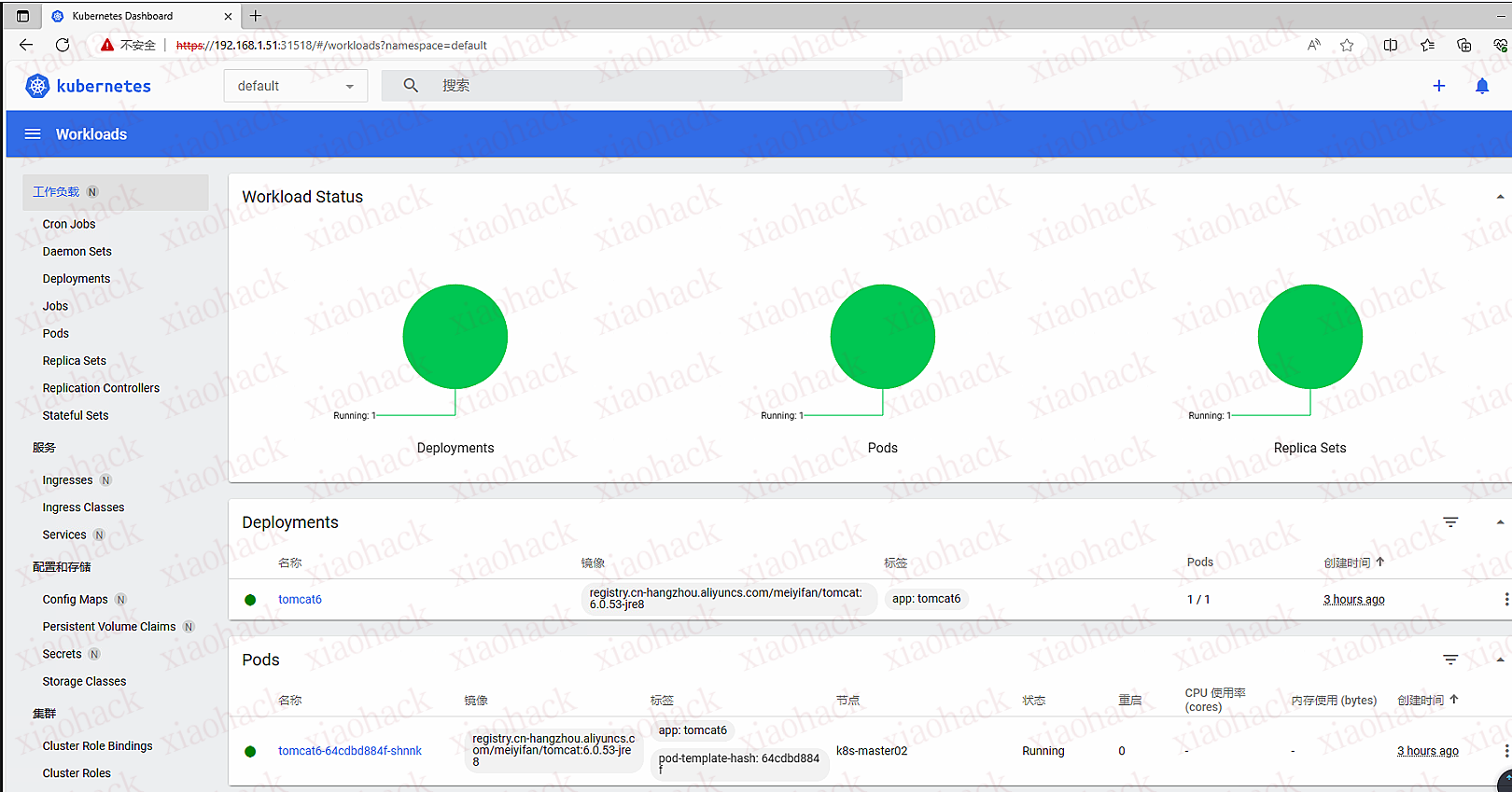Collapse the Pods card
The width and height of the screenshot is (1512, 792).
click(1500, 660)
